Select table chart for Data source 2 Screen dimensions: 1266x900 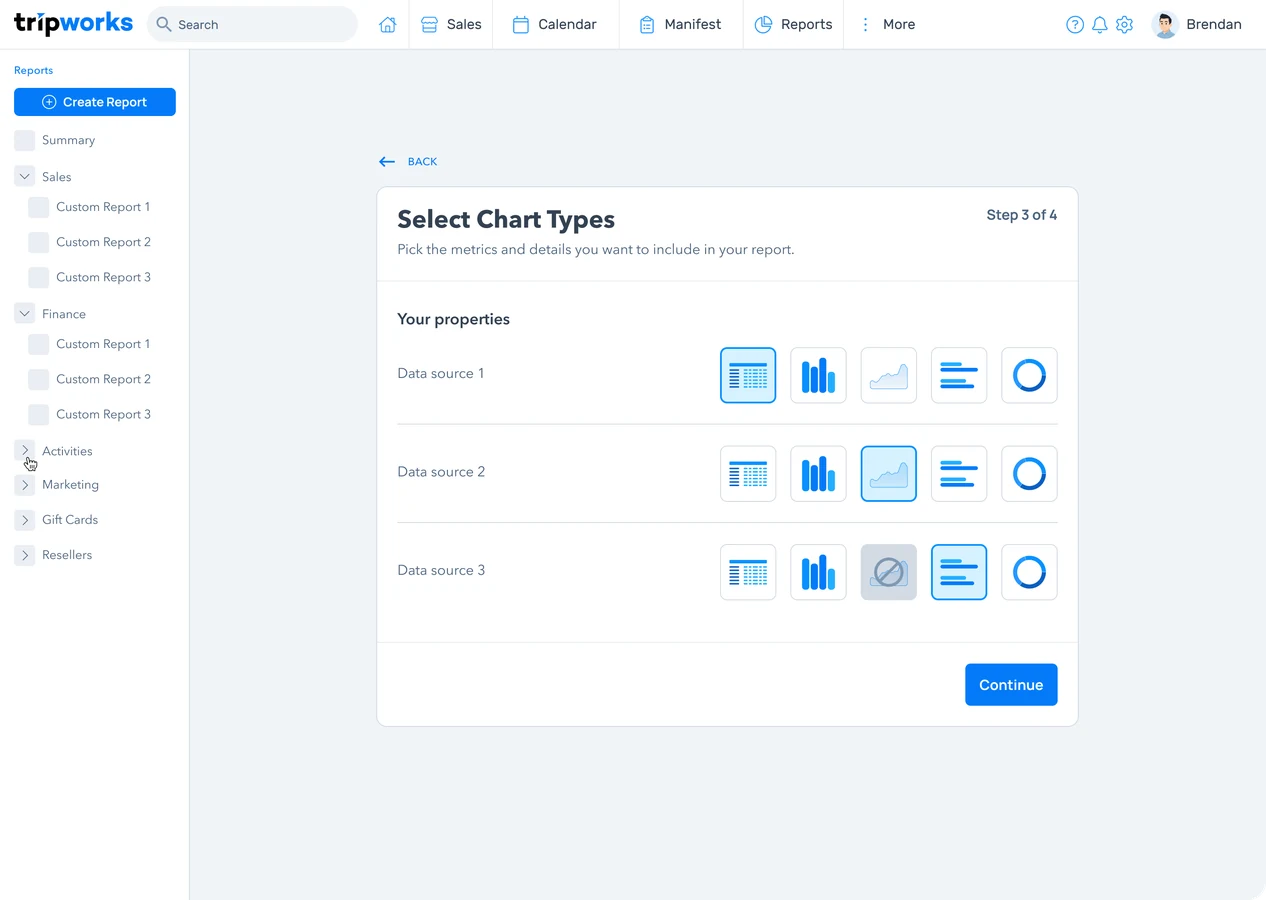click(x=748, y=474)
